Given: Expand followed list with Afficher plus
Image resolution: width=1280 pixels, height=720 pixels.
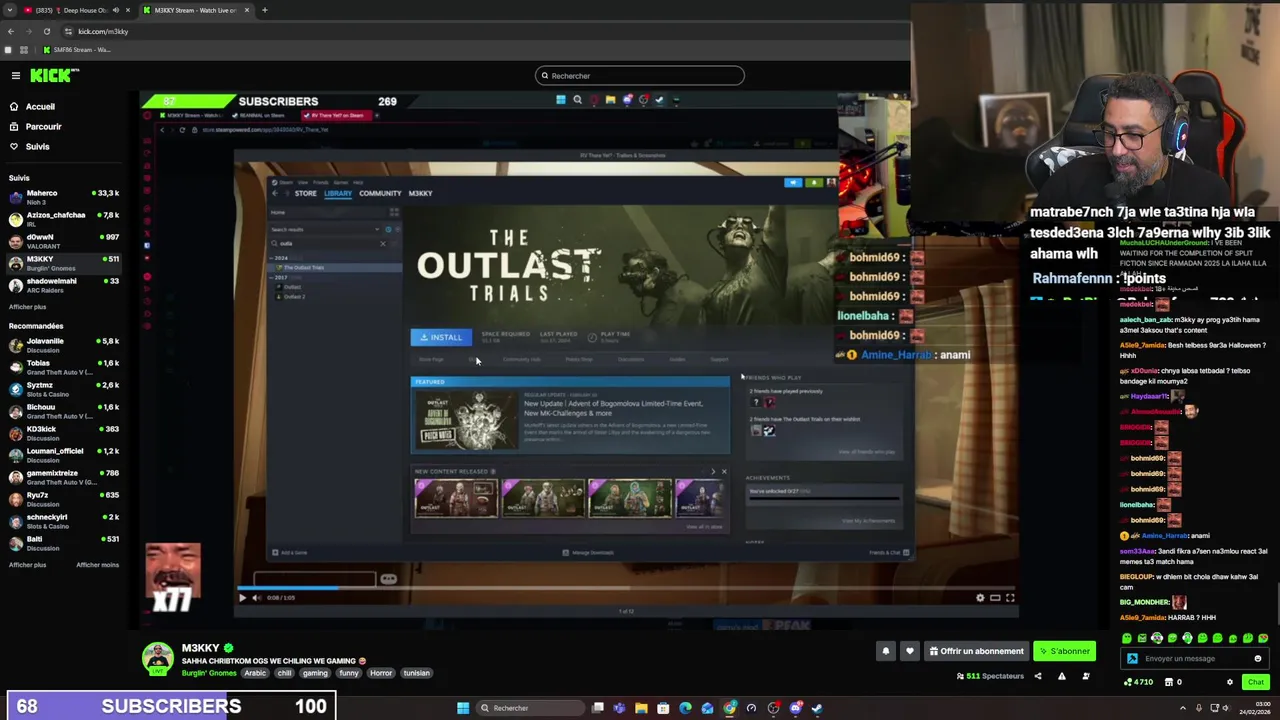Looking at the screenshot, I should pyautogui.click(x=28, y=307).
